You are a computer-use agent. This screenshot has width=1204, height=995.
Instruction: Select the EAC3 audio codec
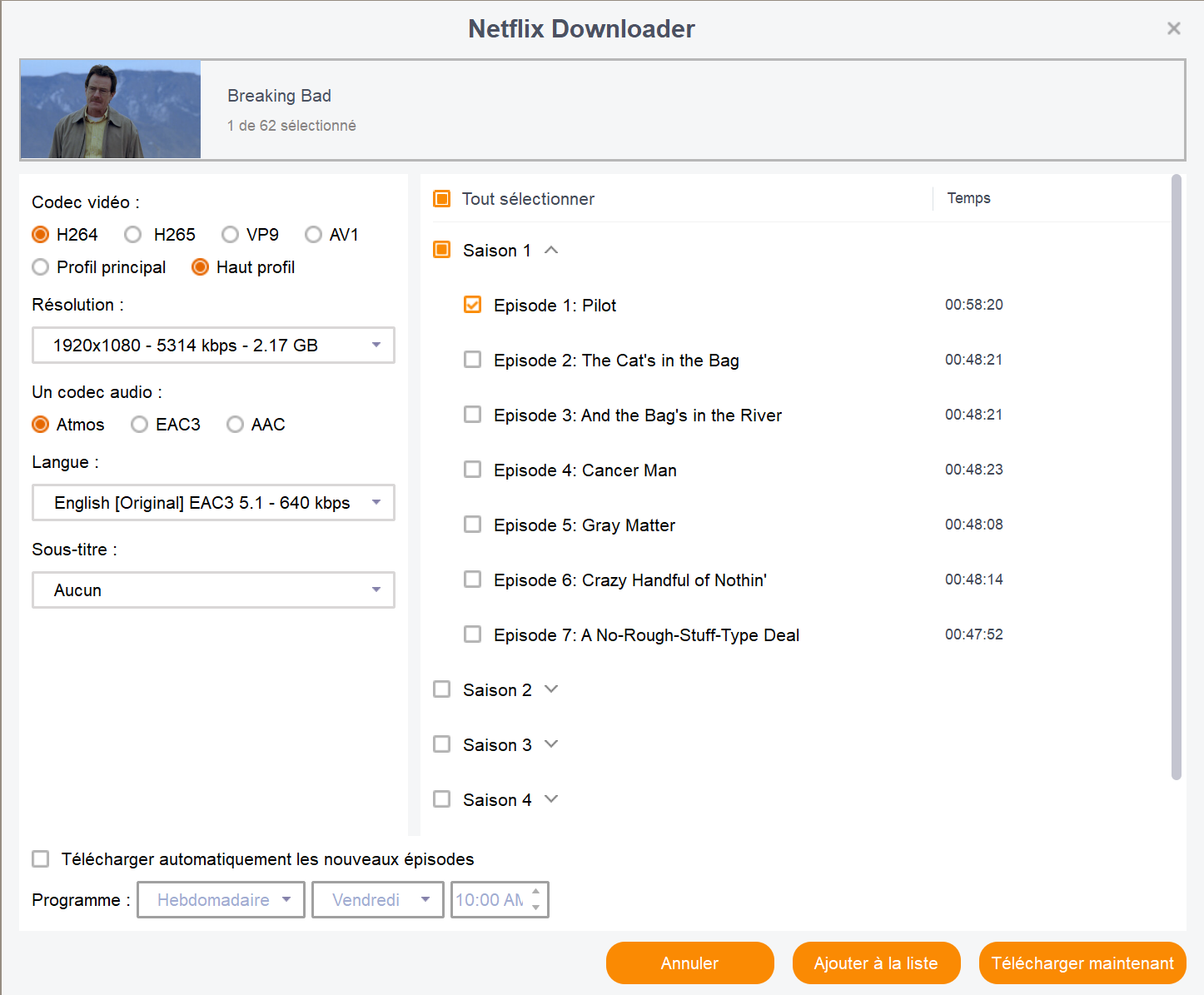click(139, 425)
